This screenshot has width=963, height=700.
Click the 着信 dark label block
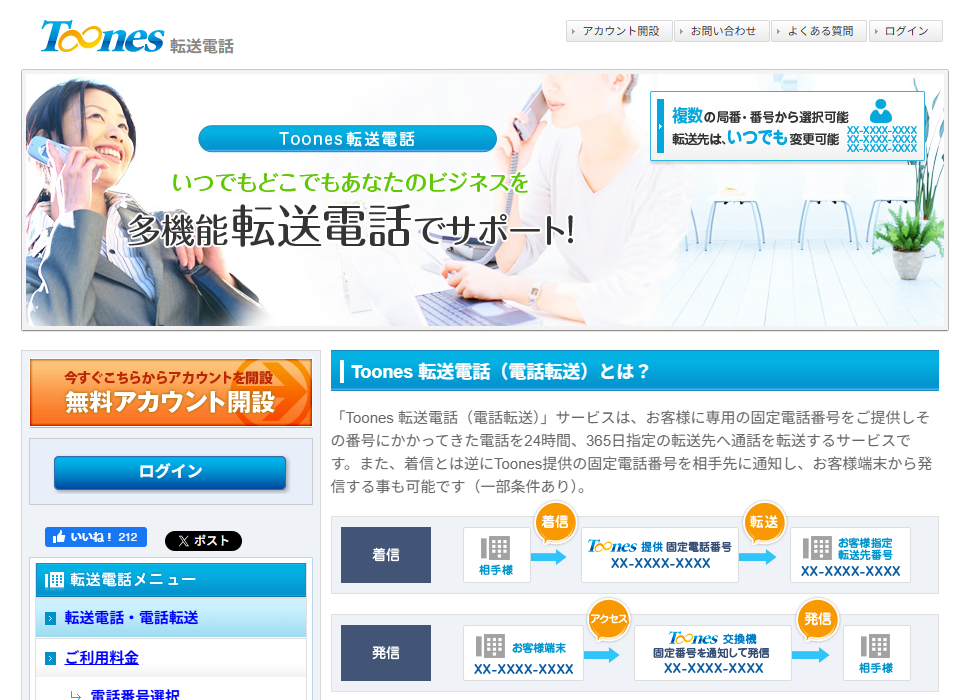click(386, 554)
